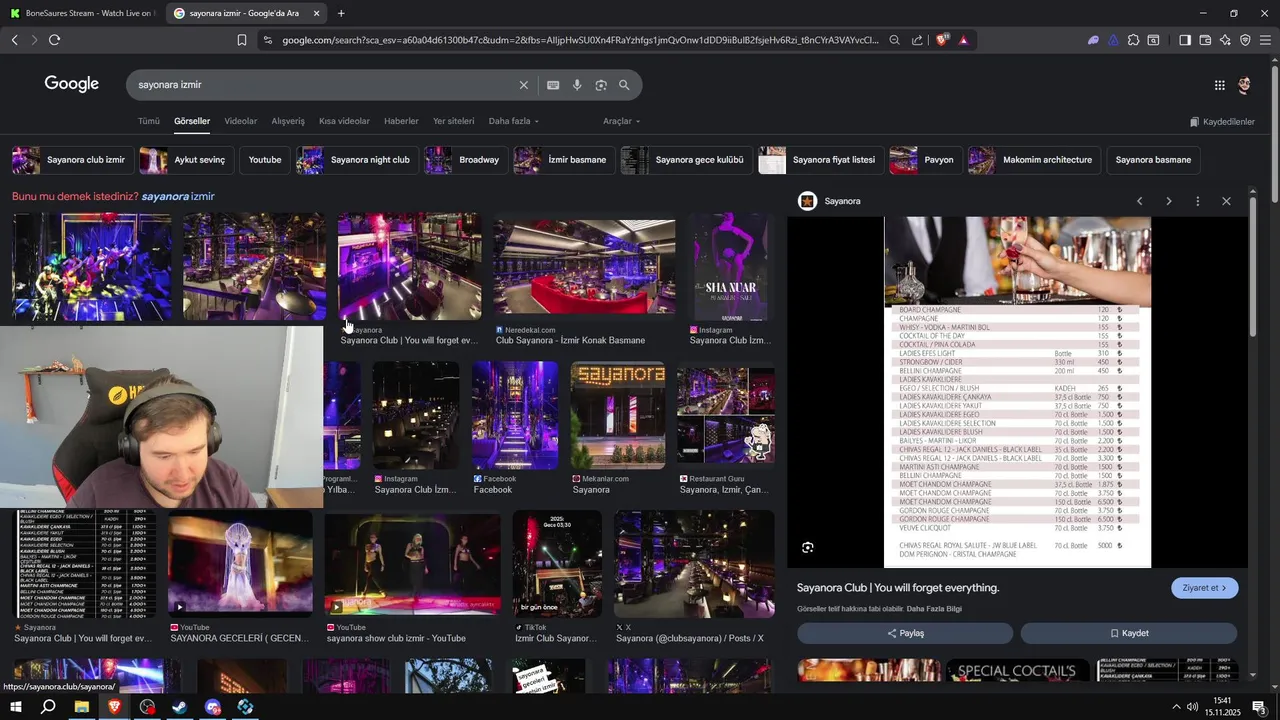Image resolution: width=1280 pixels, height=720 pixels.
Task: Switch to the 'Yer siteleri' tab
Action: (453, 121)
